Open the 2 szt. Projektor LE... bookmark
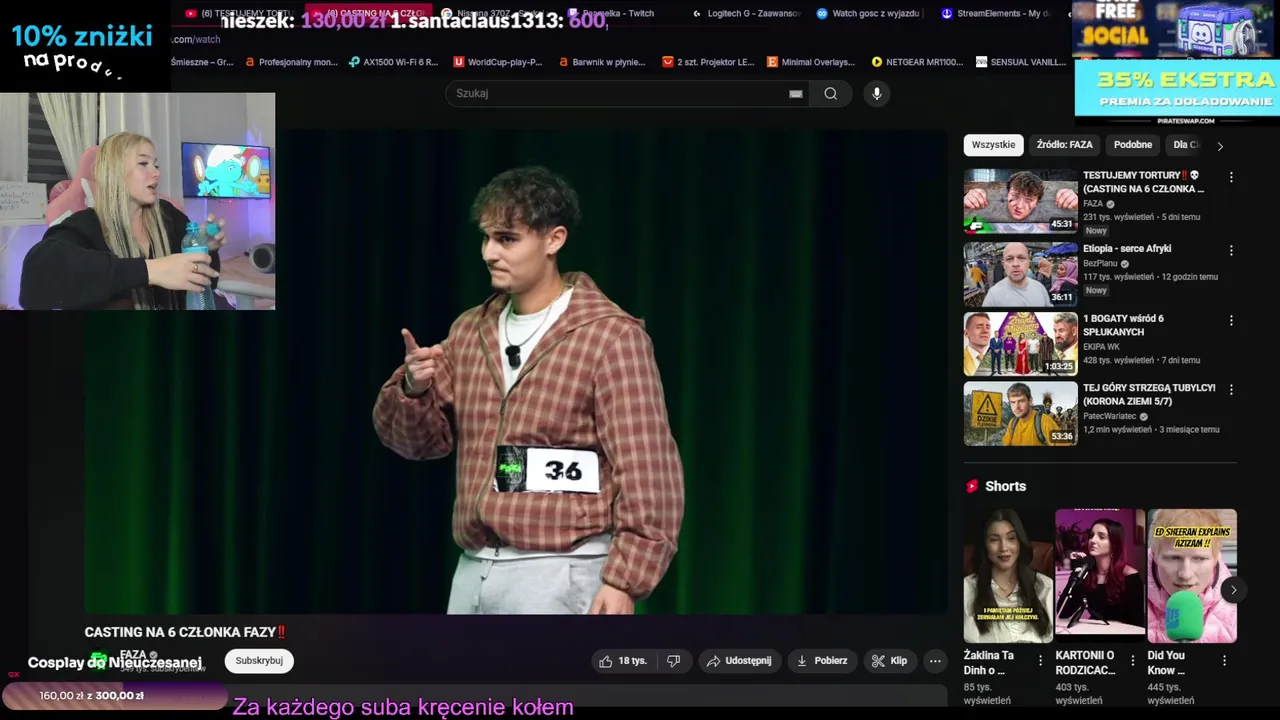Image resolution: width=1280 pixels, height=720 pixels. tap(708, 62)
